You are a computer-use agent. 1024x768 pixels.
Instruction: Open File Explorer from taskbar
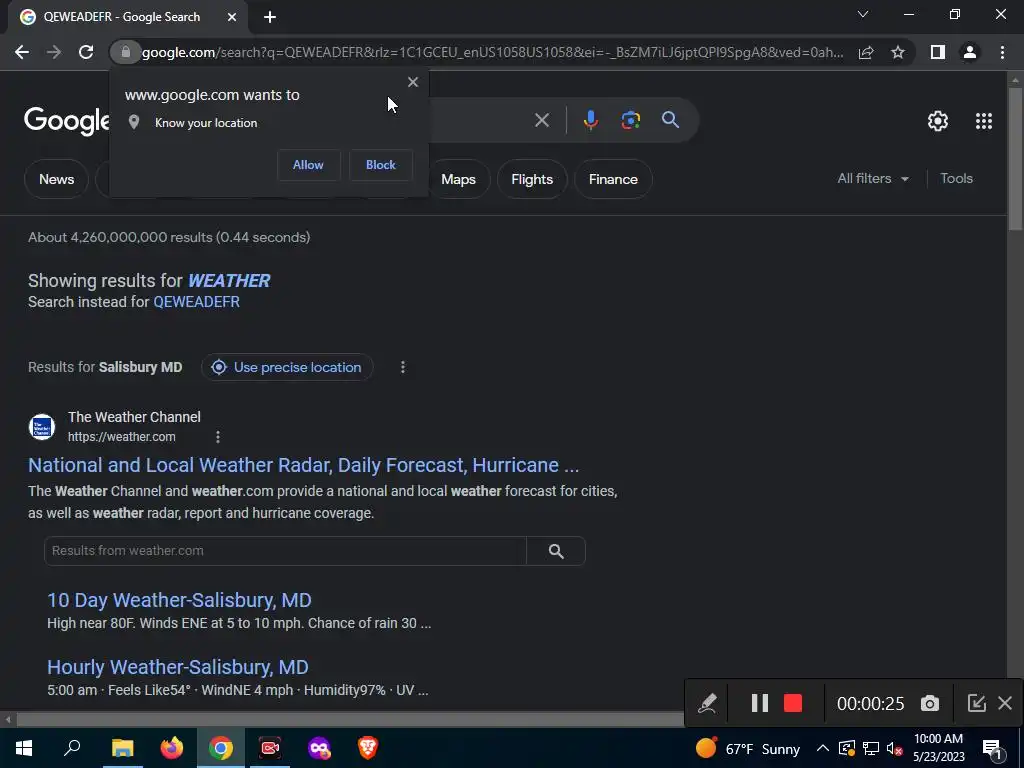[x=122, y=748]
